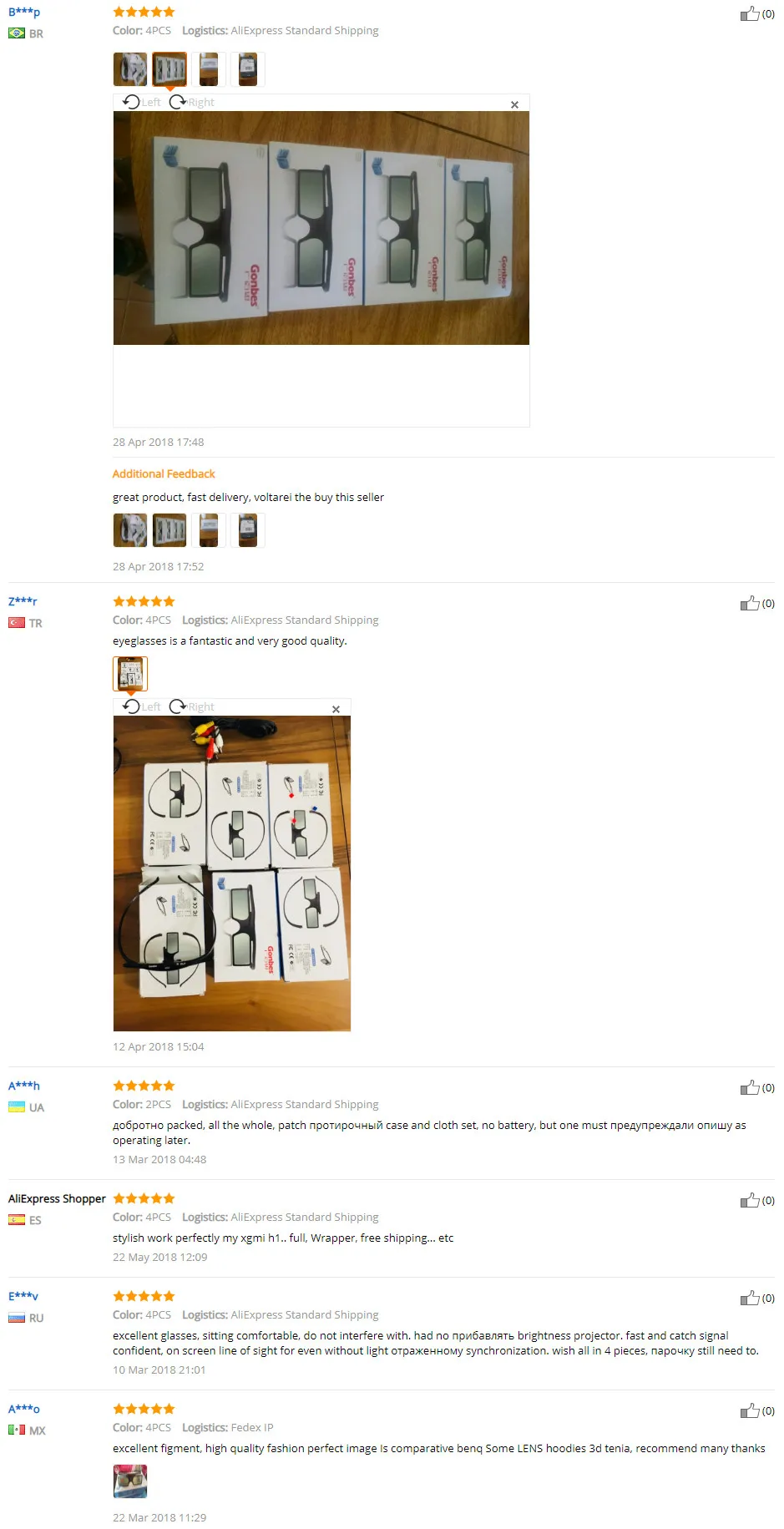Rotate B***p's enlarged photo right
The width and height of the screenshot is (784, 1529).
[191, 102]
